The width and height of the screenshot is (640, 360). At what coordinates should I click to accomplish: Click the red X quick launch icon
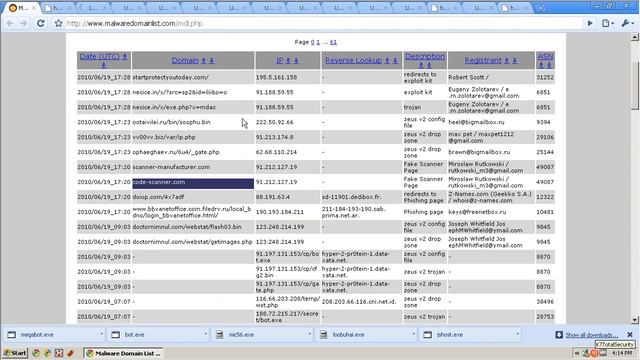coord(59,353)
